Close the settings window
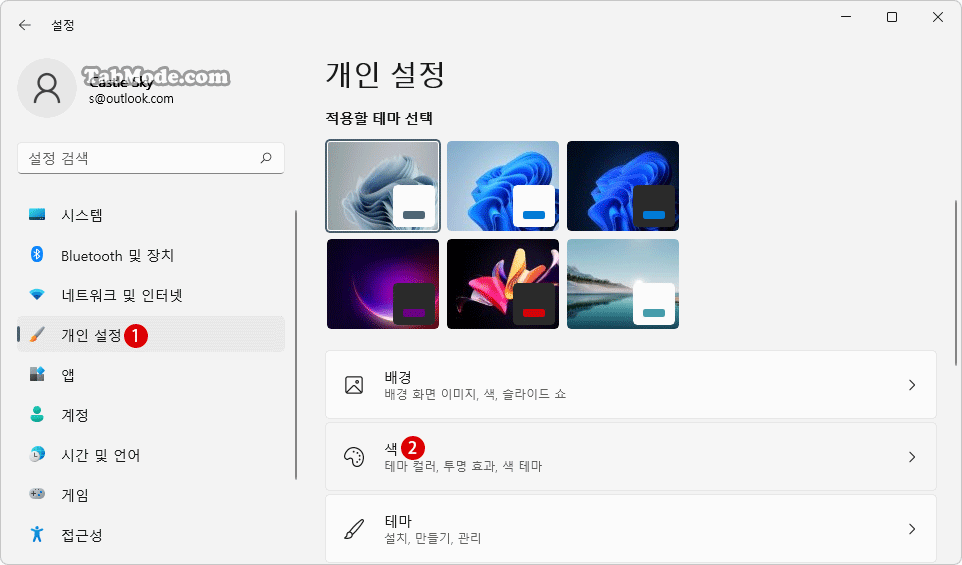The image size is (962, 565). [937, 17]
